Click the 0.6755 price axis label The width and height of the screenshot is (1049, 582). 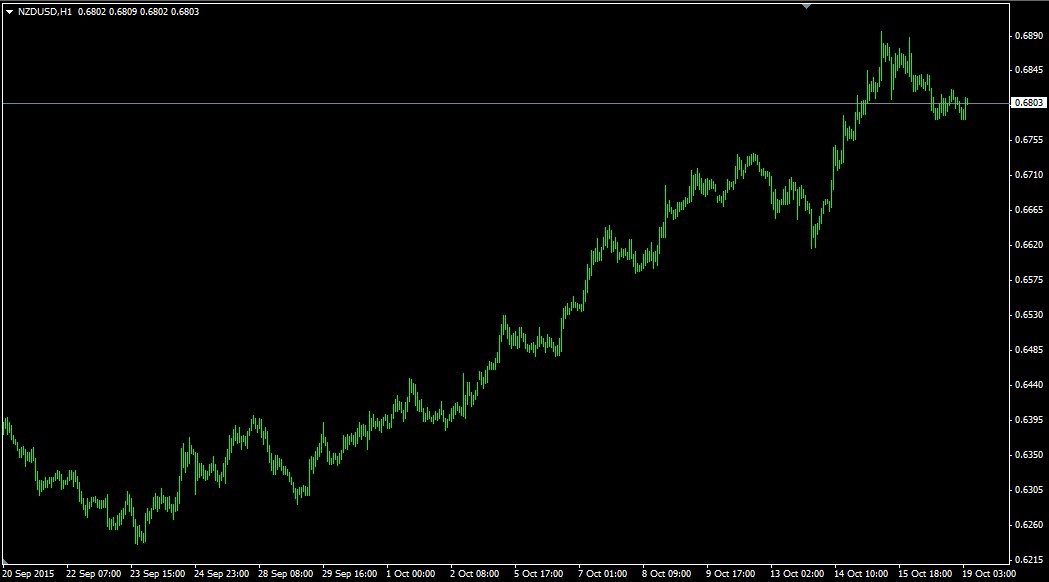1029,140
